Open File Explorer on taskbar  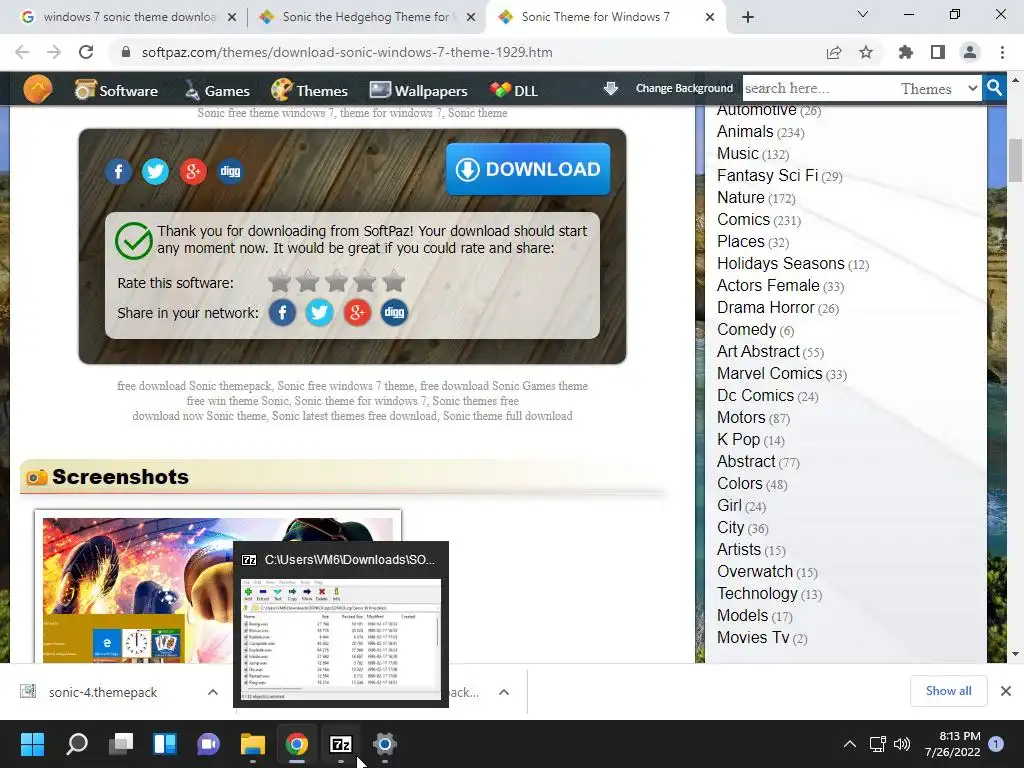[x=253, y=744]
